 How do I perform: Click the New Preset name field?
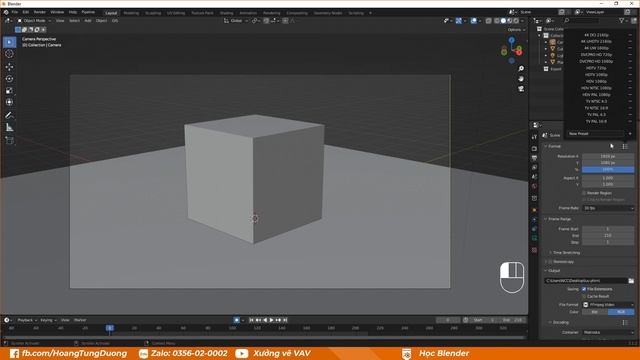coord(596,133)
